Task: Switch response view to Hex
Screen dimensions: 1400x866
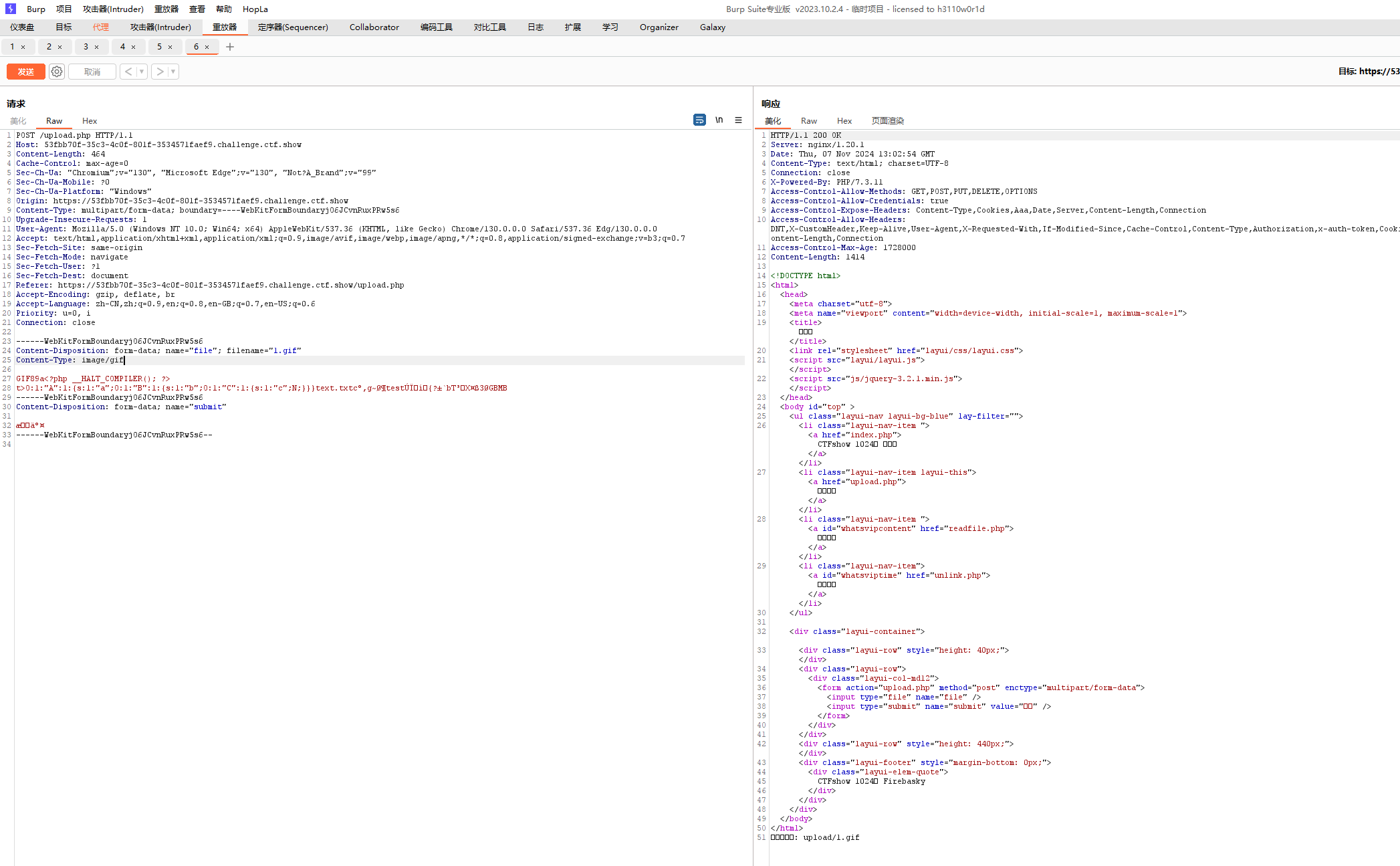Action: tap(844, 121)
